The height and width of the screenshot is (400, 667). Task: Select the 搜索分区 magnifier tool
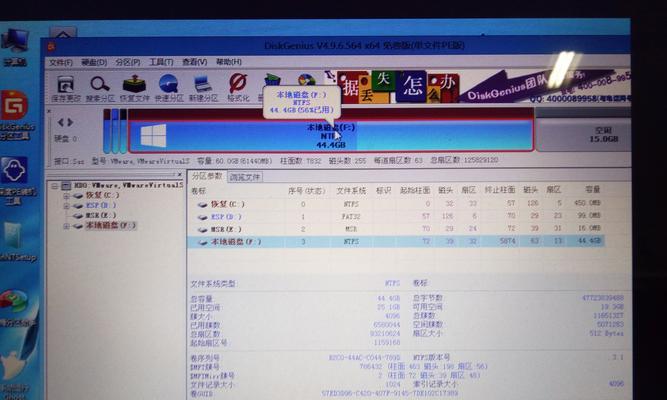(x=100, y=88)
